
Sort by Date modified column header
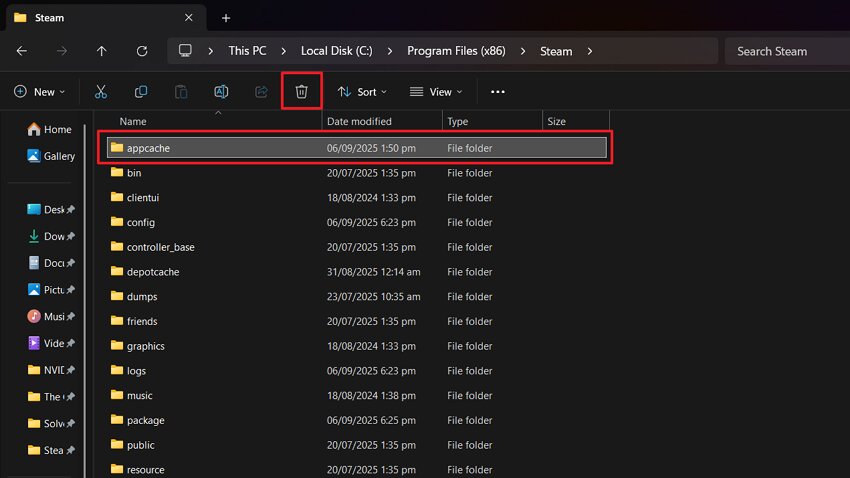pos(359,121)
